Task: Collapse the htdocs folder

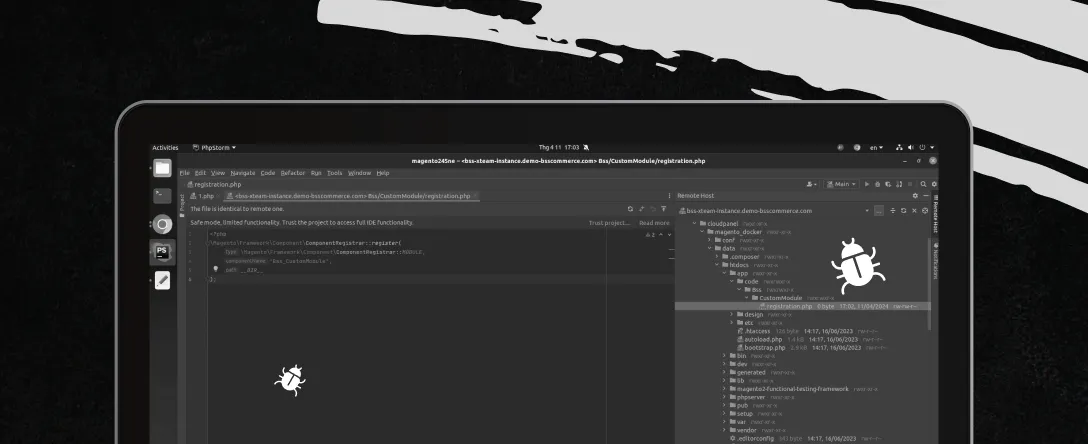Action: pyautogui.click(x=717, y=265)
